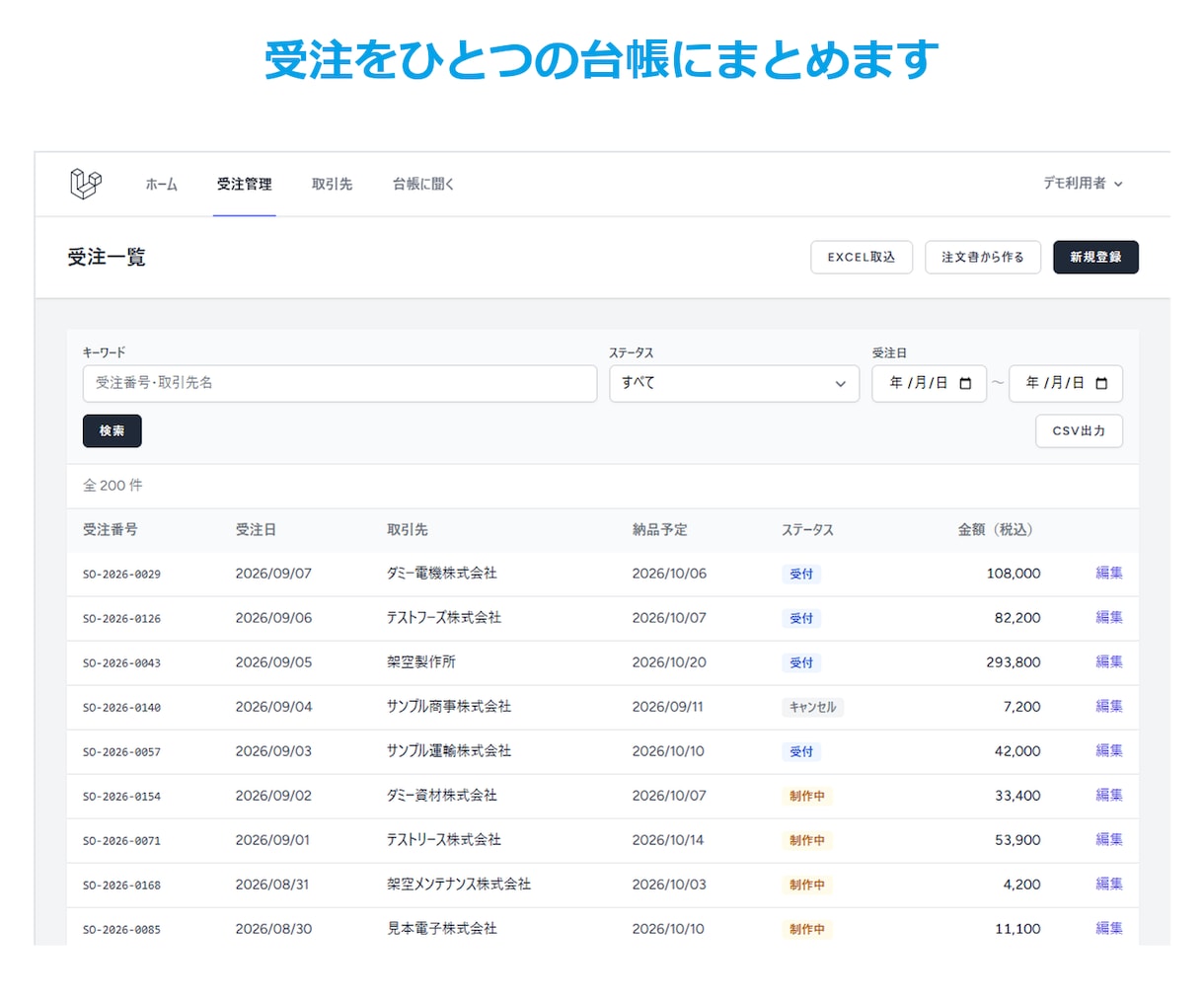Screen dimensions: 1204x1004
Task: Click order number SO-2026-0071
Action: (121, 840)
